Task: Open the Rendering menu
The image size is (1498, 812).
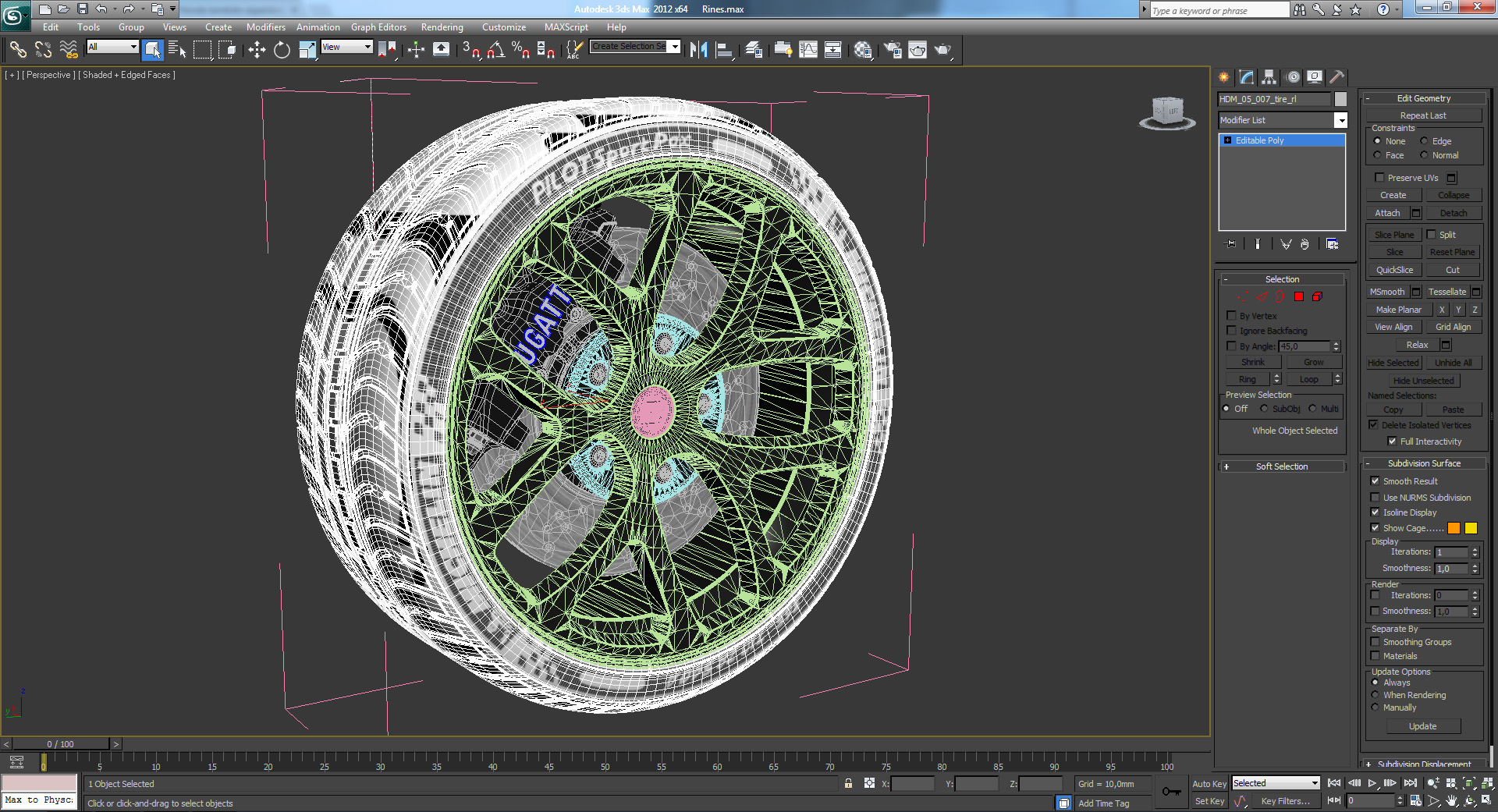Action: 442,27
